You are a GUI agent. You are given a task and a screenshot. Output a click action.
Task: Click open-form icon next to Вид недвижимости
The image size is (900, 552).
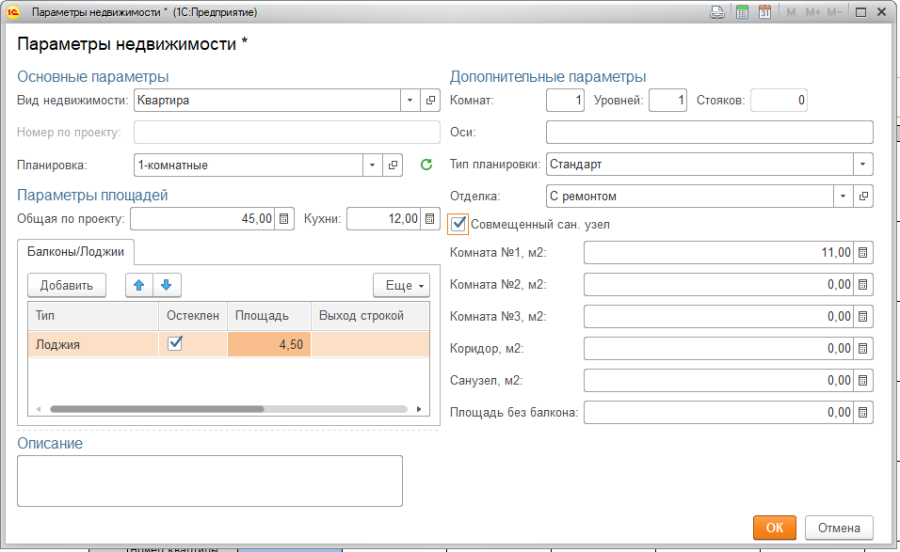431,101
